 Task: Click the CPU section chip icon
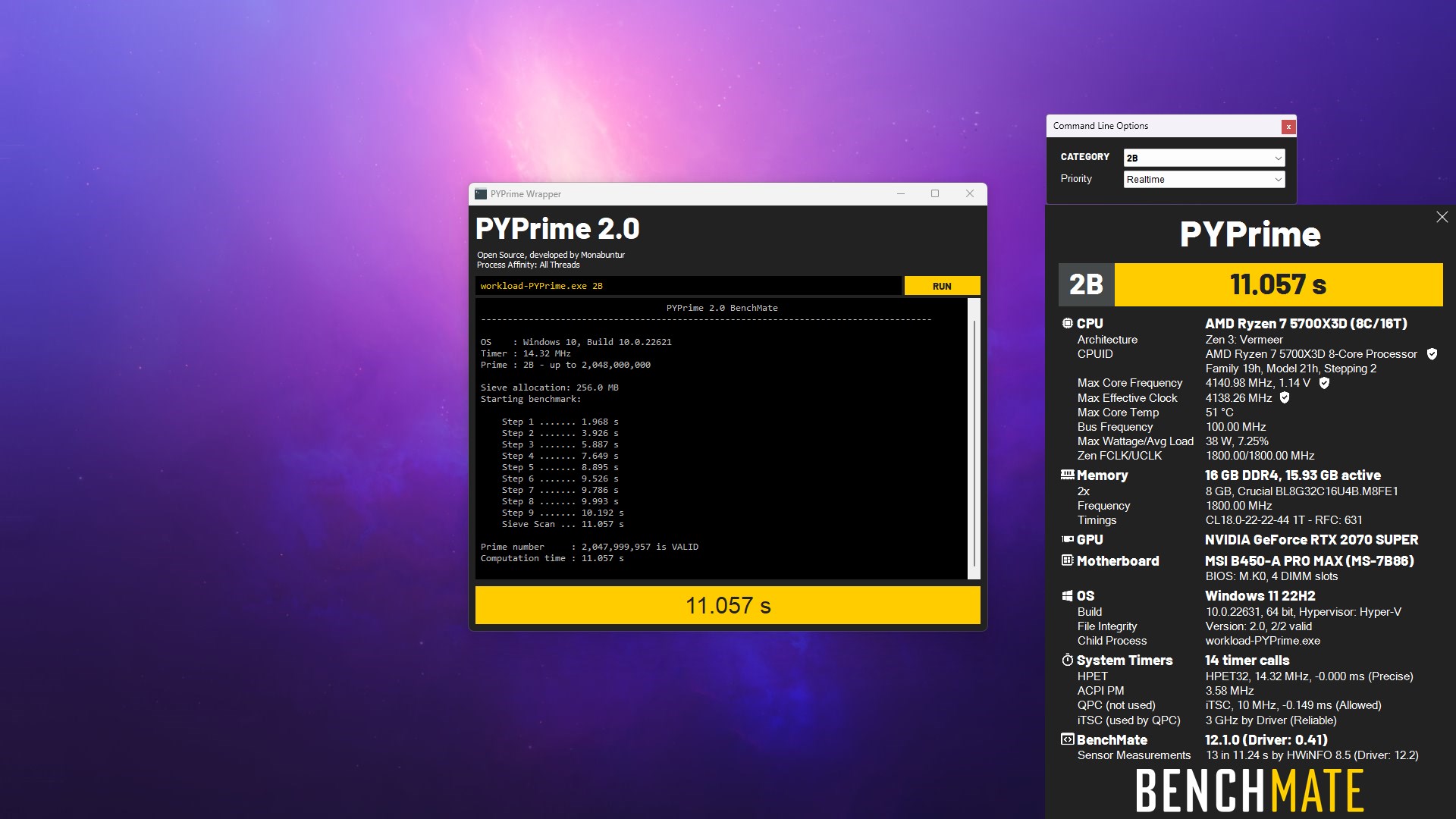tap(1067, 323)
